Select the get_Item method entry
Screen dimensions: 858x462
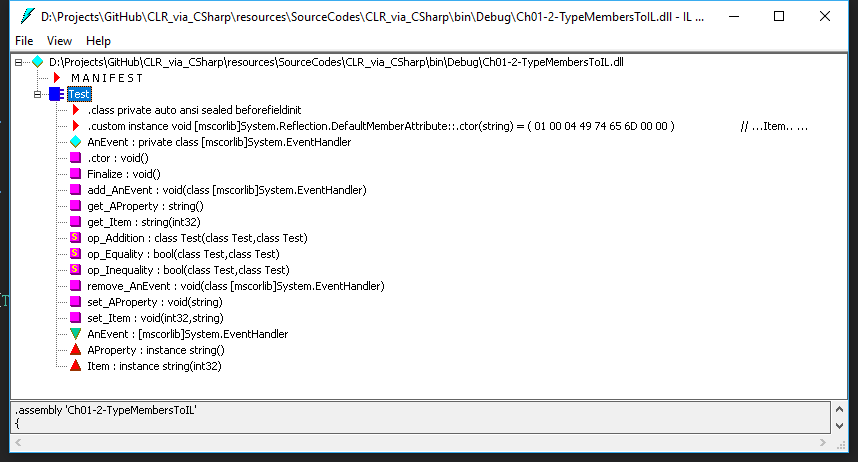139,222
